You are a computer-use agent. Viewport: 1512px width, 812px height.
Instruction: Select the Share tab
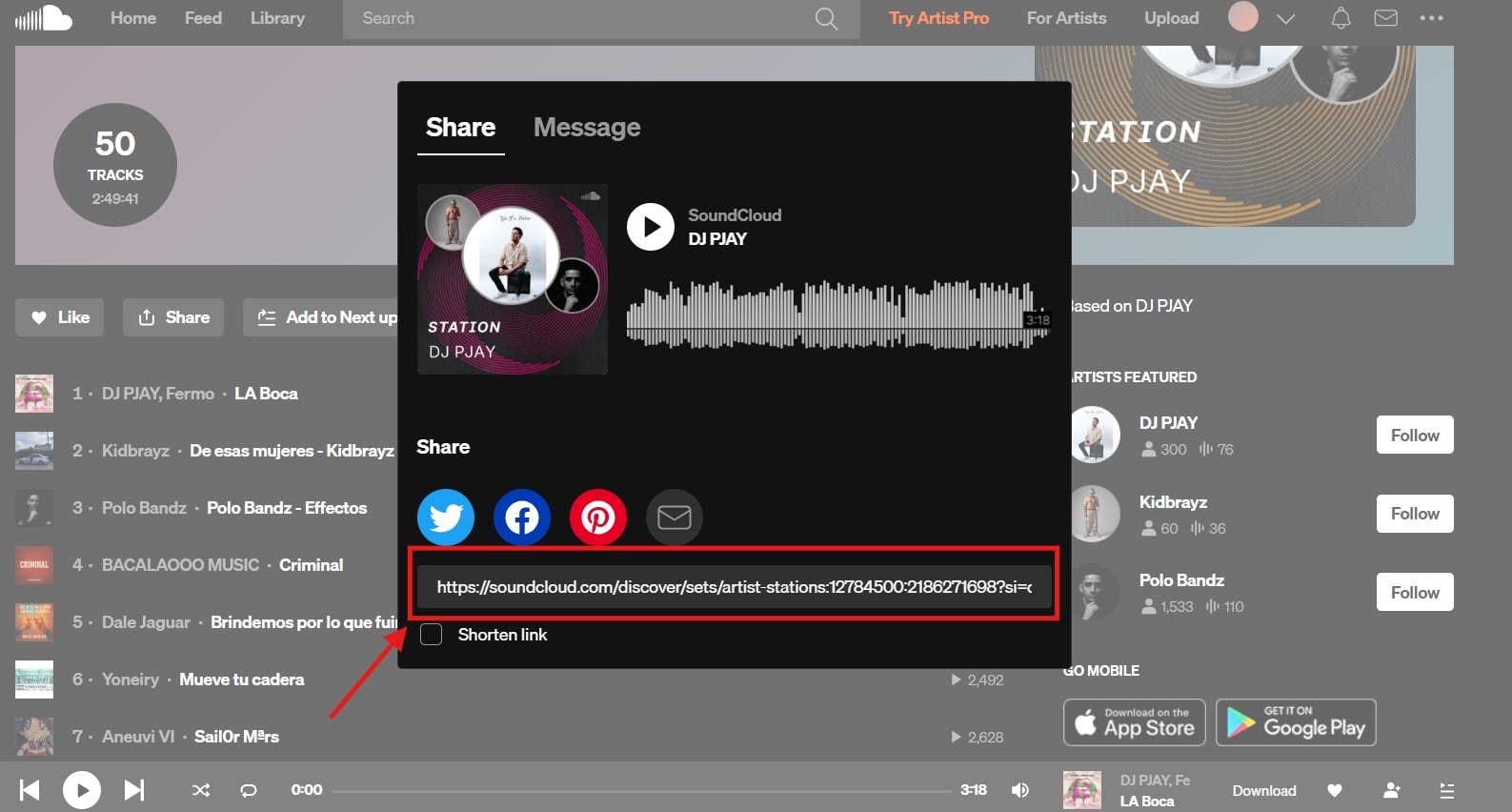pyautogui.click(x=460, y=128)
